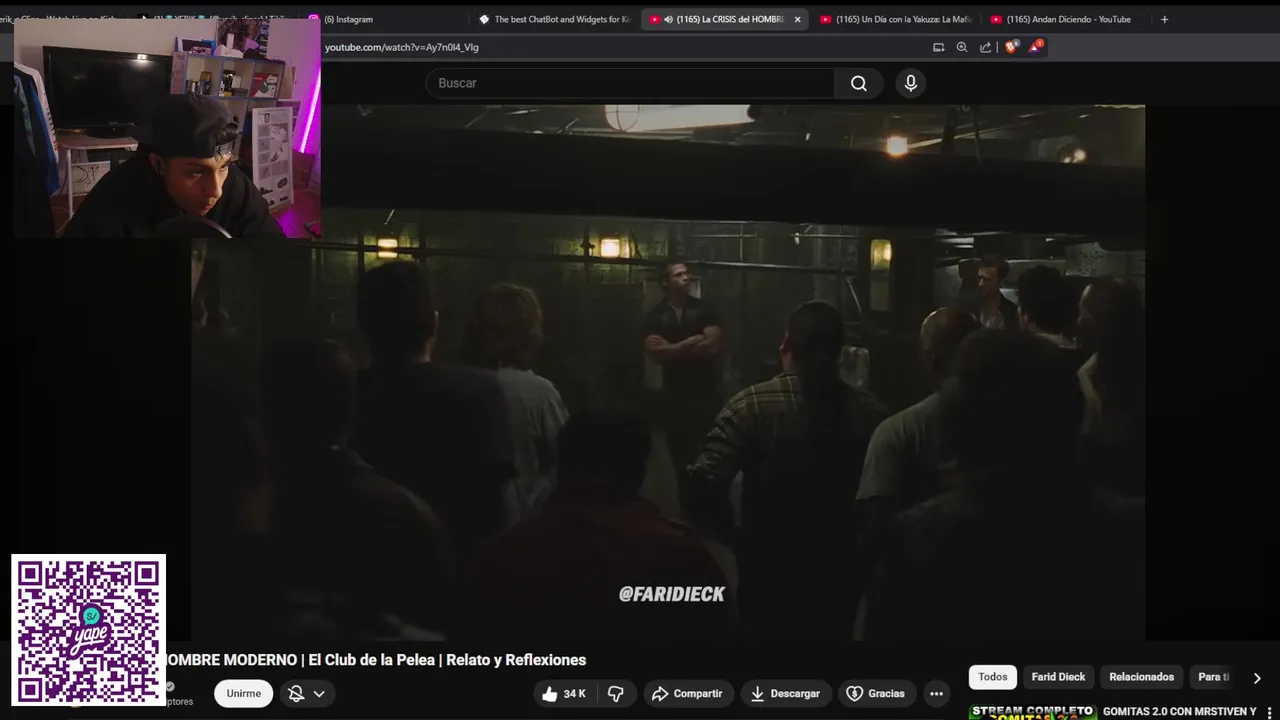Open the GOMITAS 2.0 recommended video thumbnail
Viewport: 1280px width, 720px height.
pos(1033,712)
